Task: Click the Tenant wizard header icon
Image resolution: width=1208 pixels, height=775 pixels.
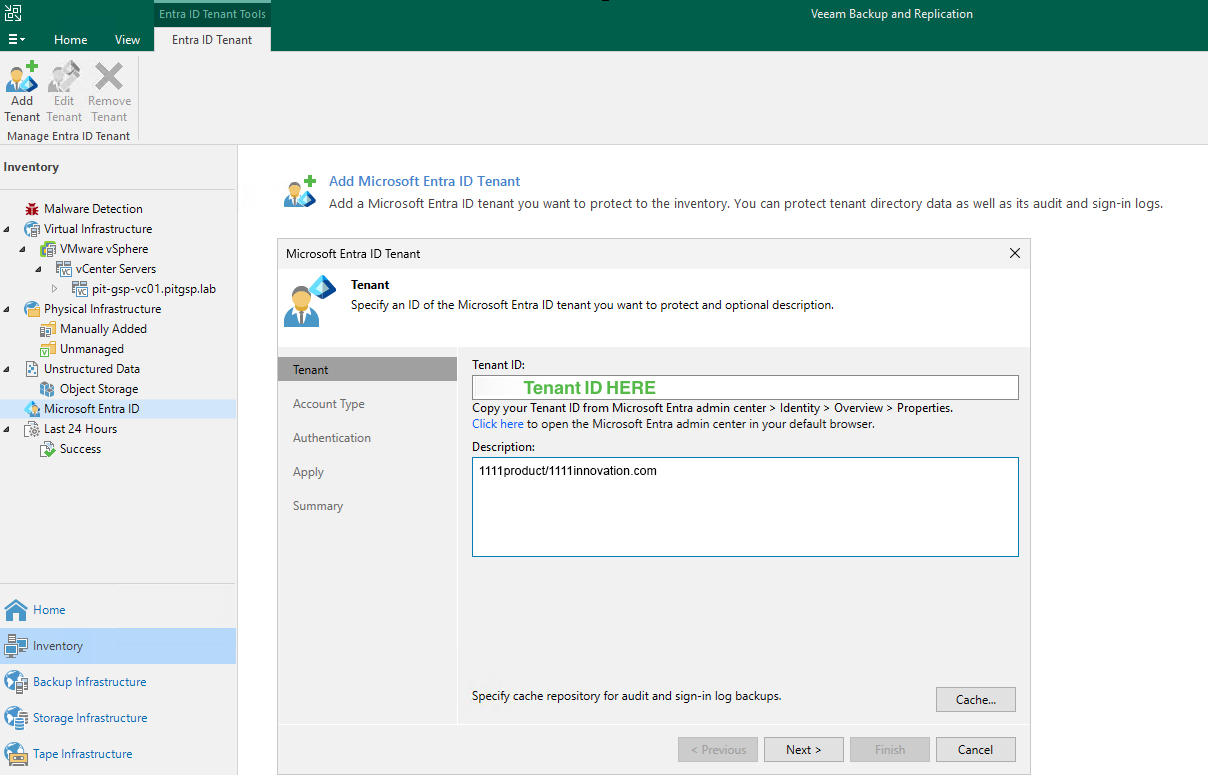Action: click(311, 301)
